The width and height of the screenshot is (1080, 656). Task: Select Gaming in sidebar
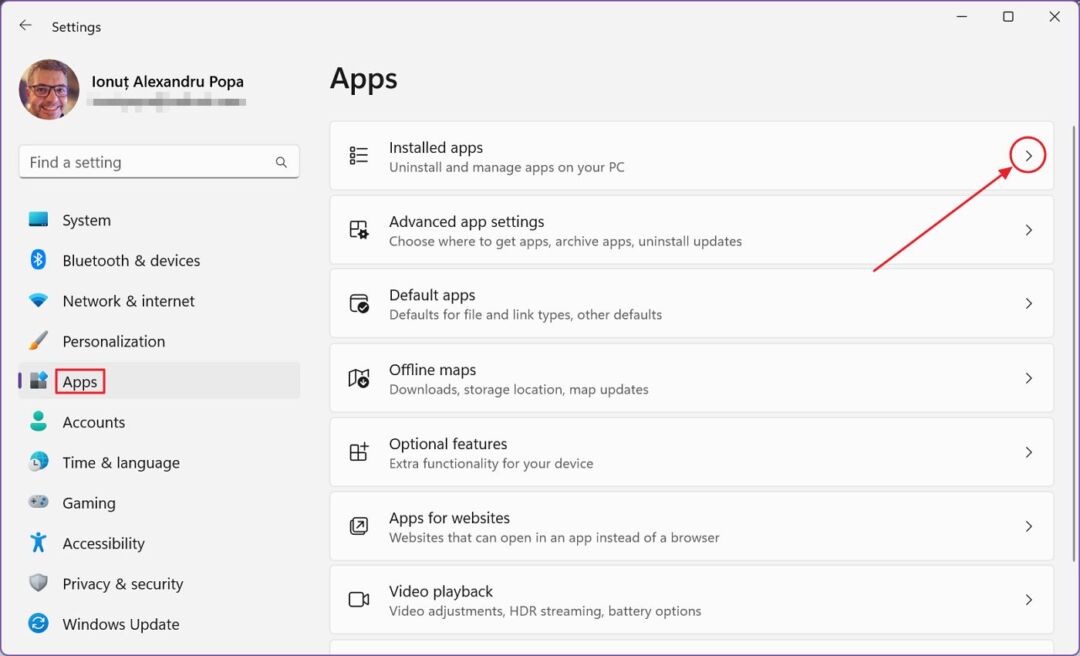point(159,502)
